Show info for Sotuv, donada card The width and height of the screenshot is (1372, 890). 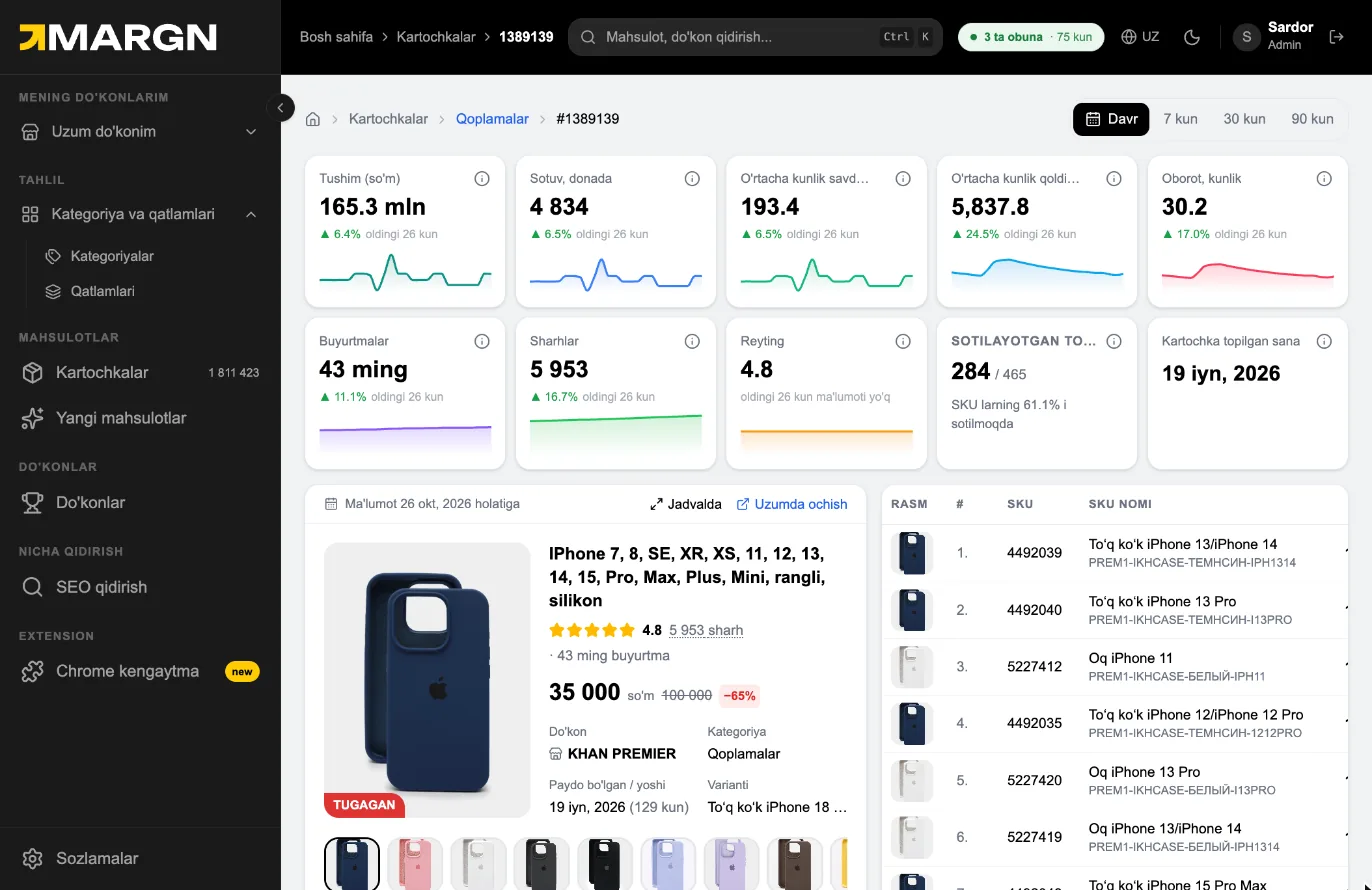coord(692,179)
